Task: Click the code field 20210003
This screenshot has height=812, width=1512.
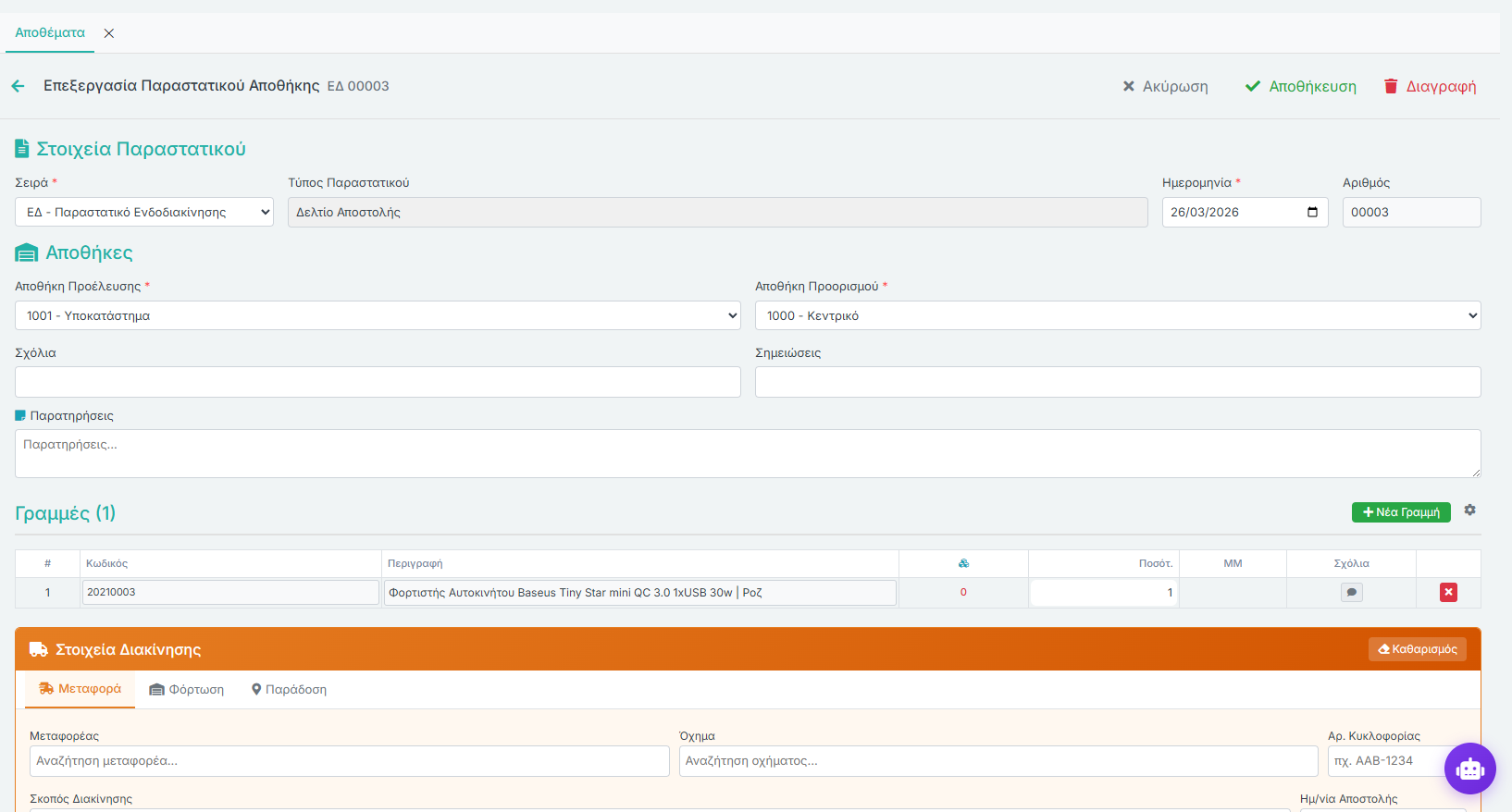Action: tap(230, 592)
